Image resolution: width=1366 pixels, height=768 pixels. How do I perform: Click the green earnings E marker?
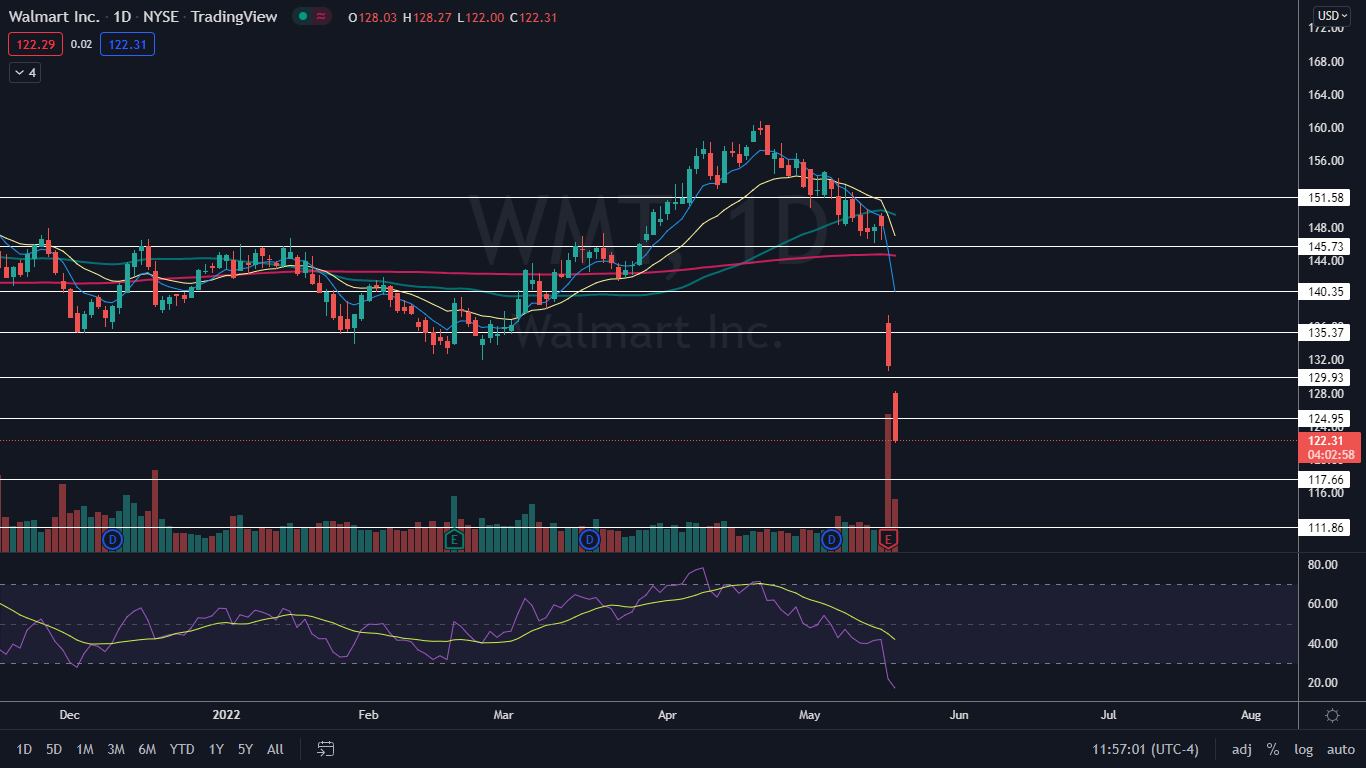click(x=455, y=540)
